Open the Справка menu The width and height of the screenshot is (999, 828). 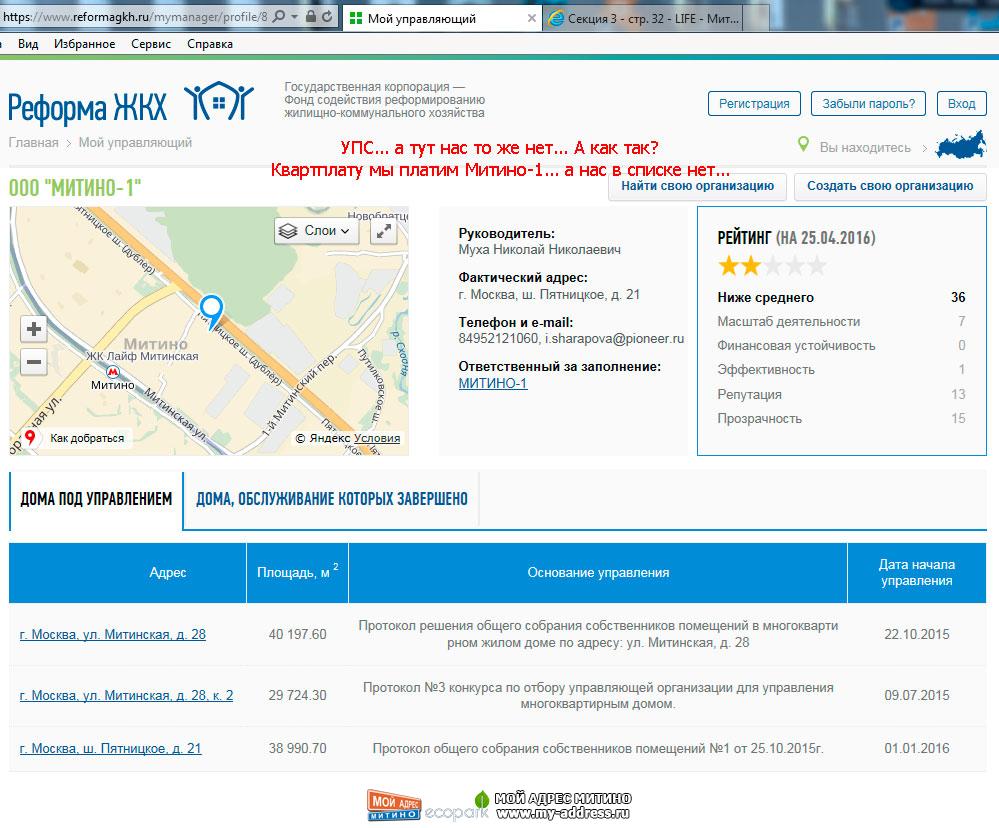point(210,44)
